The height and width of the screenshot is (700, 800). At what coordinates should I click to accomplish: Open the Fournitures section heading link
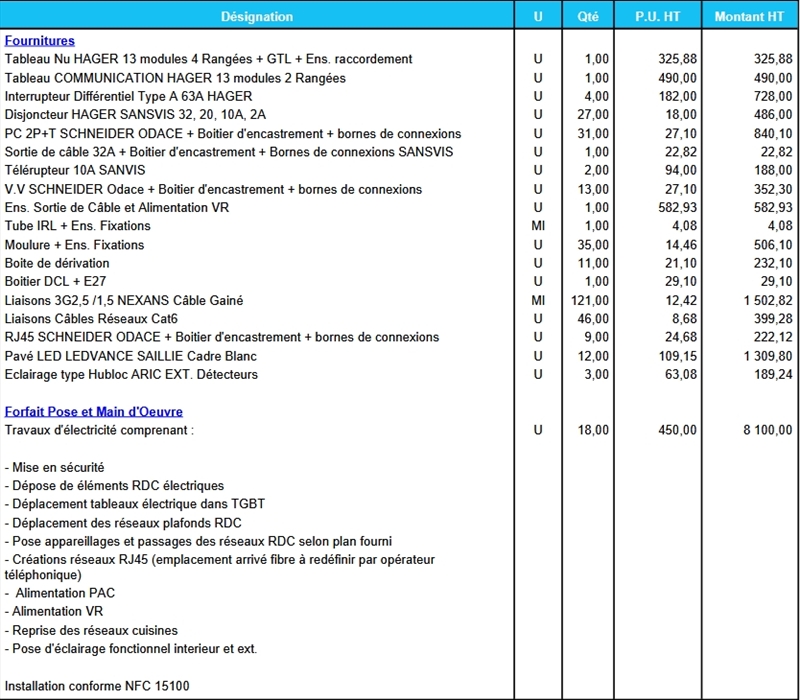pos(39,41)
